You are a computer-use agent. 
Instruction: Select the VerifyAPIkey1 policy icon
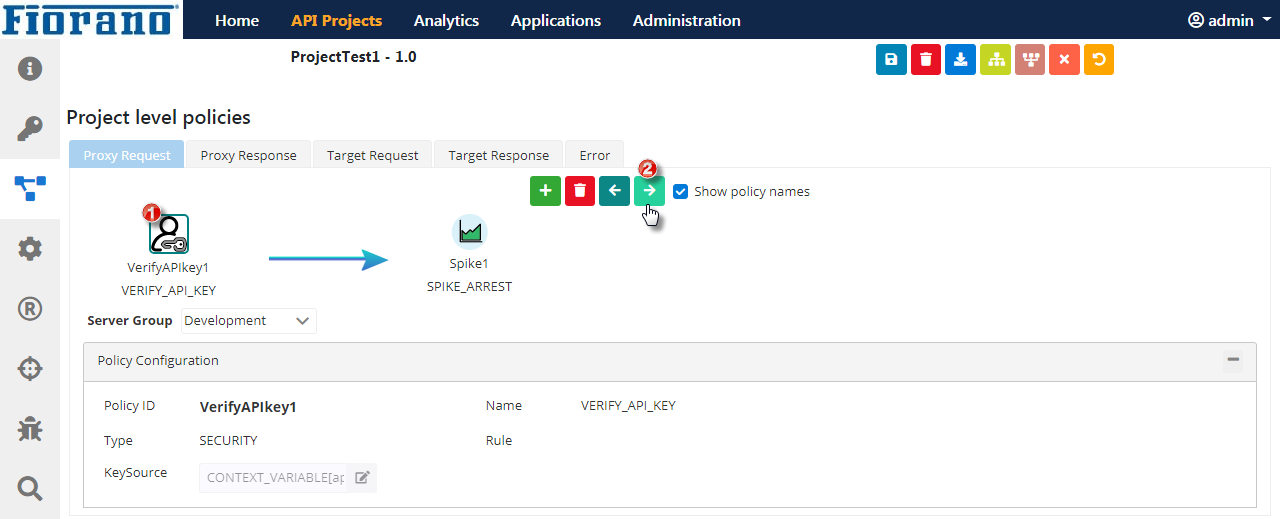(169, 233)
